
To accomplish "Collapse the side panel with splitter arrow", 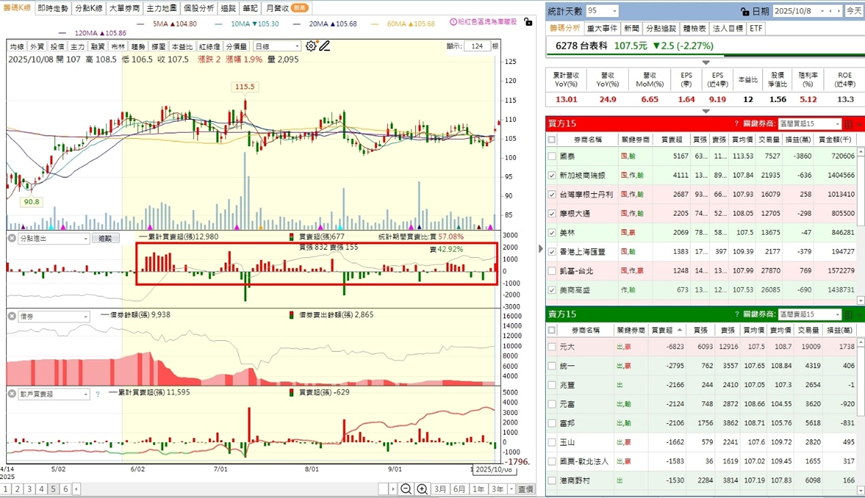I will point(541,249).
